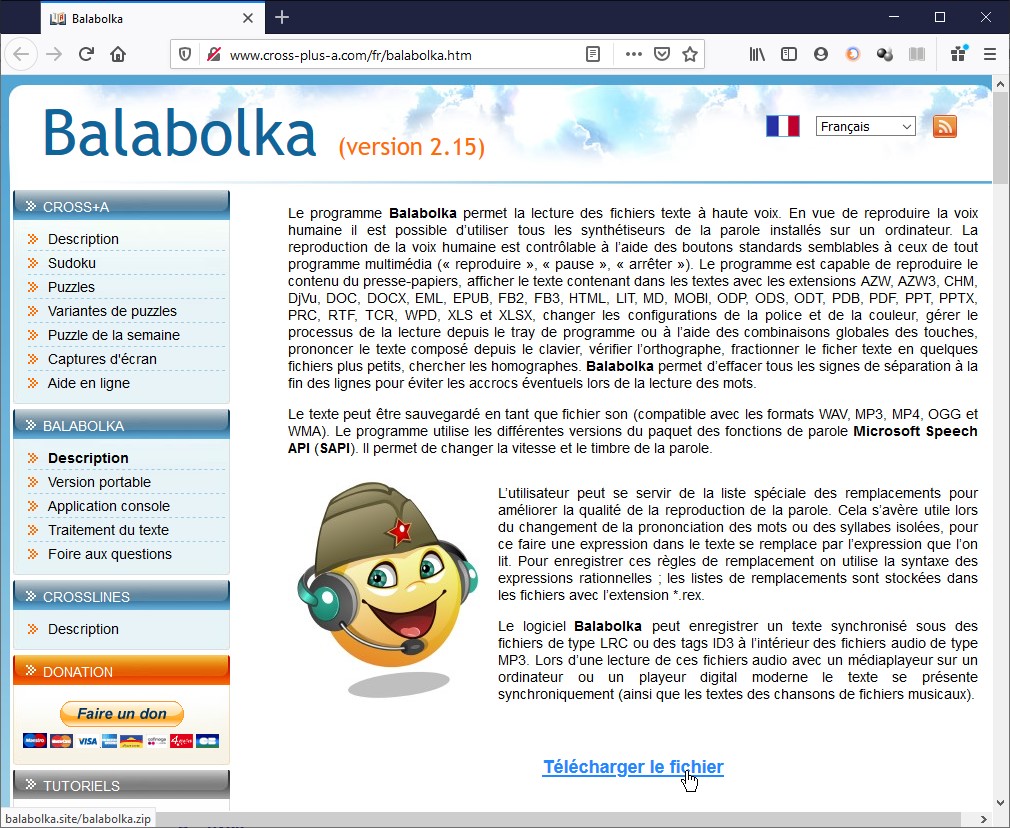Click the payment cards logos strip

(x=121, y=741)
